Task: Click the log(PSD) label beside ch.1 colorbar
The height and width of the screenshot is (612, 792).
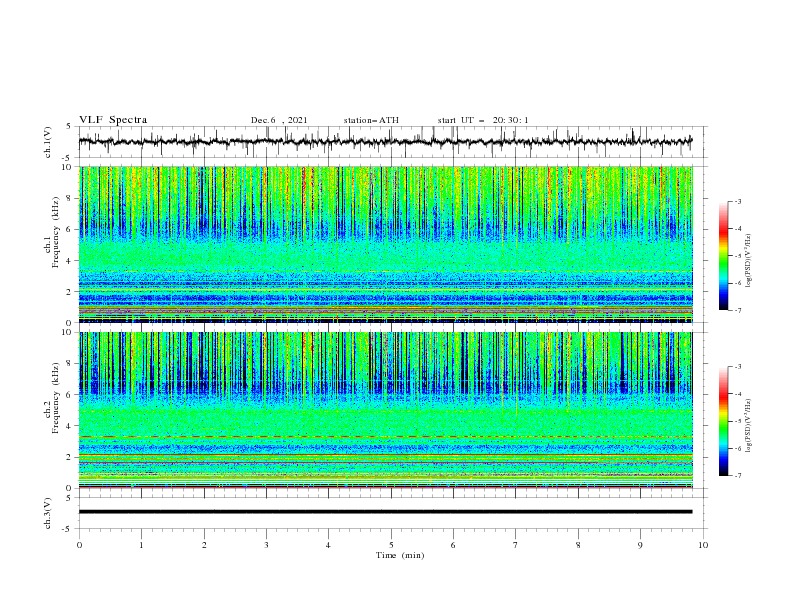Action: click(748, 261)
